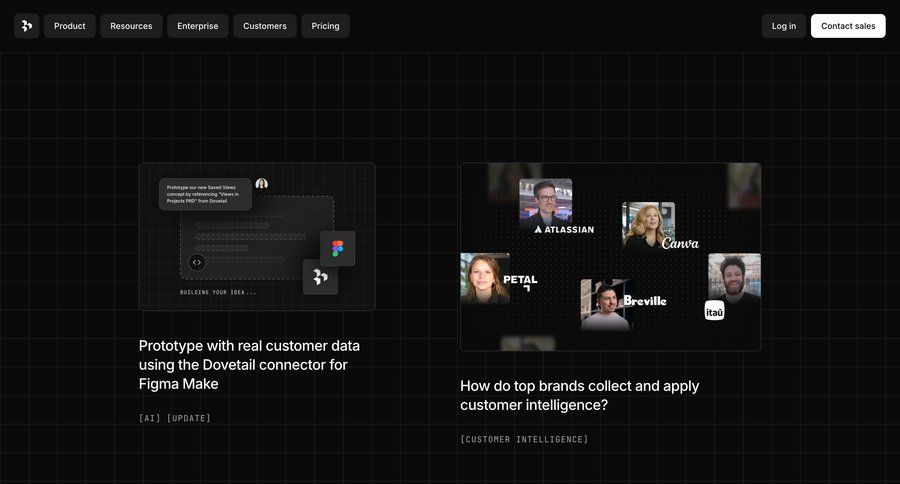Screen dimensions: 900x484
Task: Open the Product menu
Action: 69,26
